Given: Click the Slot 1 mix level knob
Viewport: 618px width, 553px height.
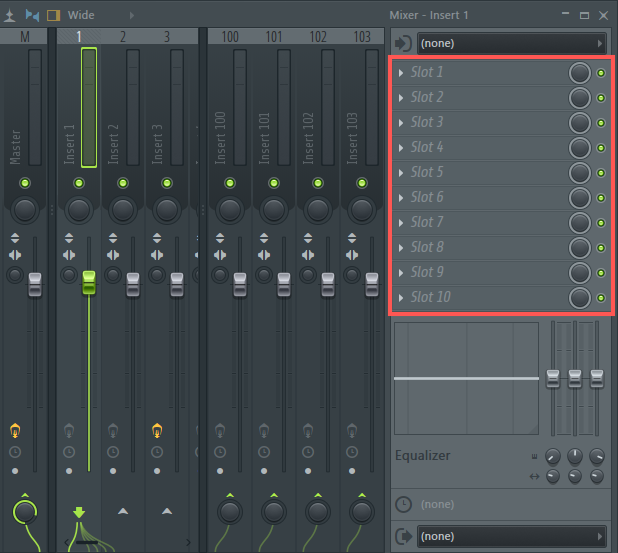Looking at the screenshot, I should pos(579,73).
